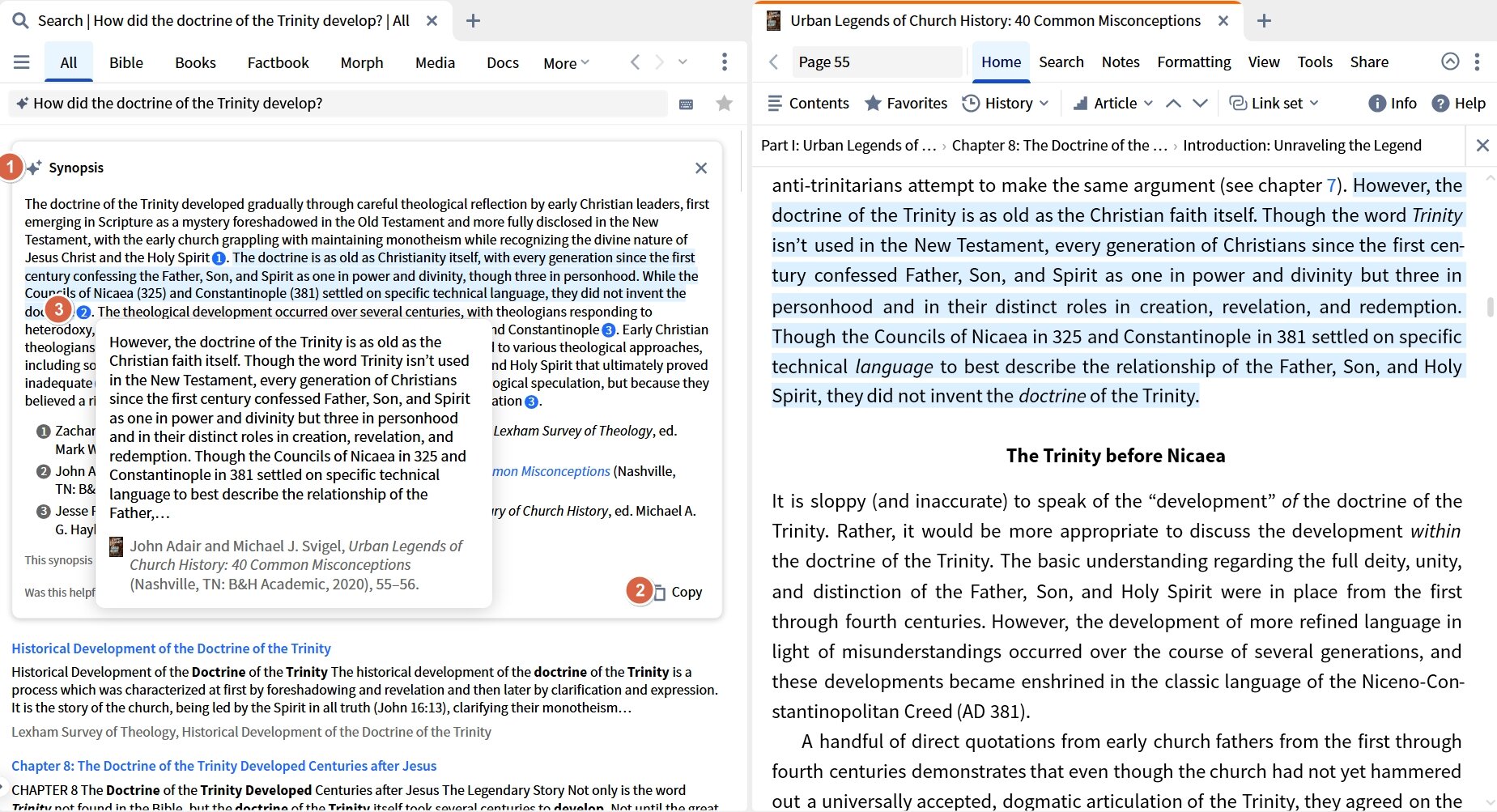Expand search history dropdown chevron

pyautogui.click(x=683, y=62)
